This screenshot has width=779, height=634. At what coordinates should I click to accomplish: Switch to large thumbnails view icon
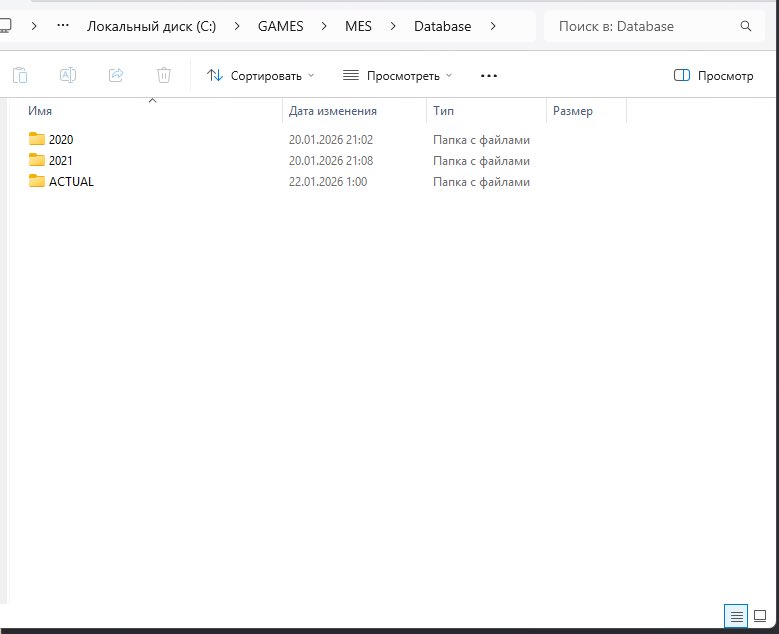[x=760, y=616]
